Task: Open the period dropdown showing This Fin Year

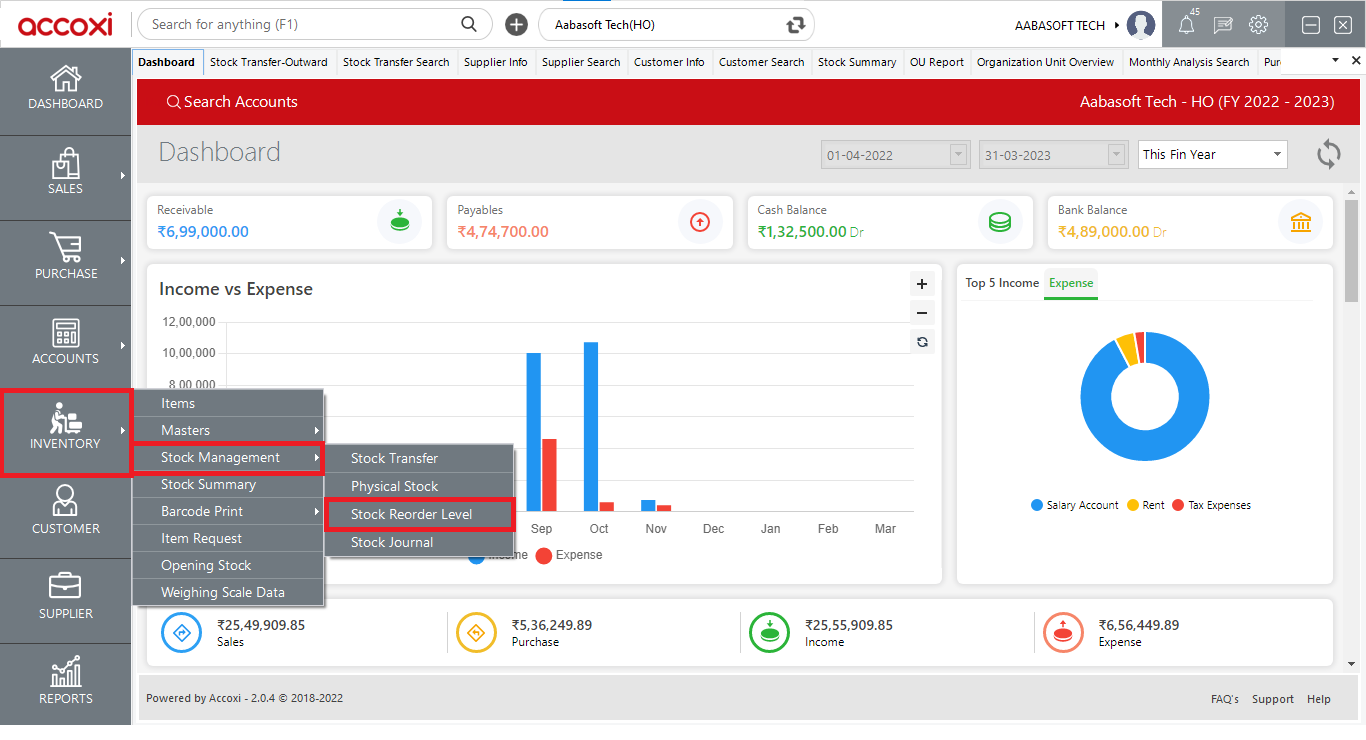Action: point(1213,154)
